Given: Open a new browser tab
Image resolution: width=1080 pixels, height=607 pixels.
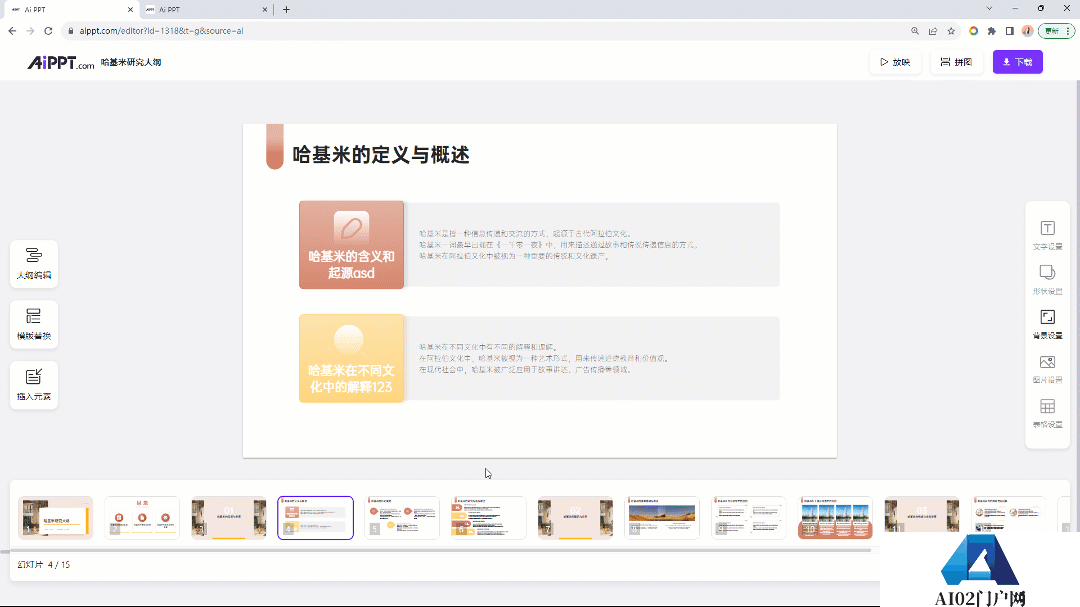Looking at the screenshot, I should [x=287, y=10].
